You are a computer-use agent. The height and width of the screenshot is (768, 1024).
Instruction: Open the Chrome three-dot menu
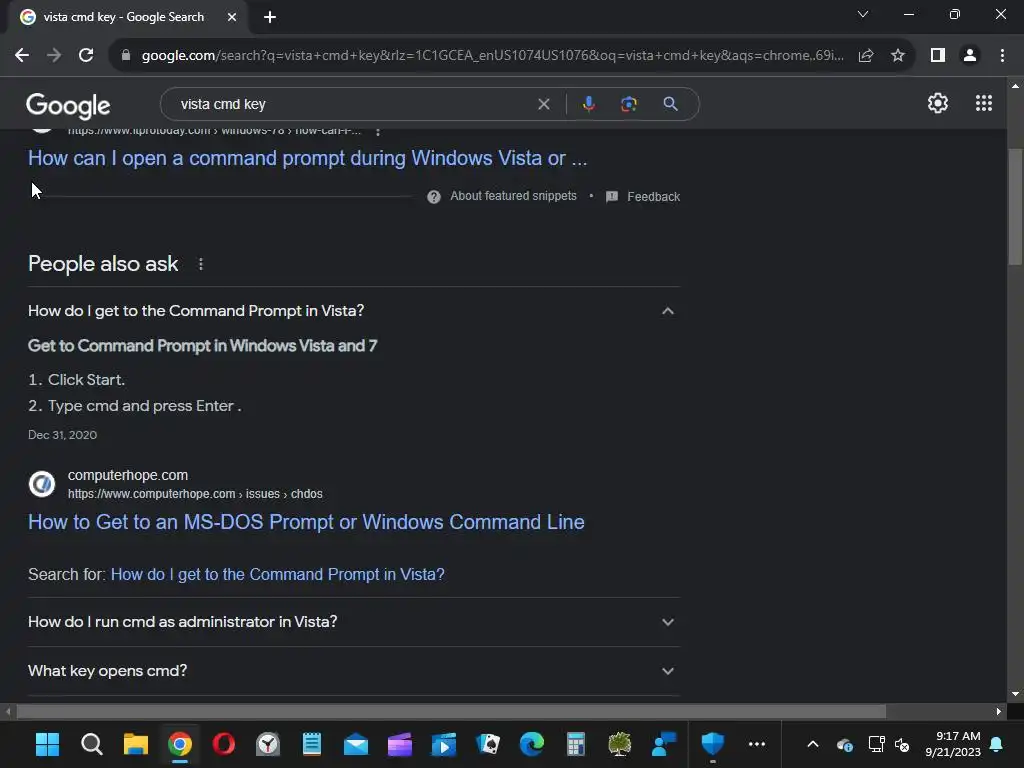click(1002, 56)
